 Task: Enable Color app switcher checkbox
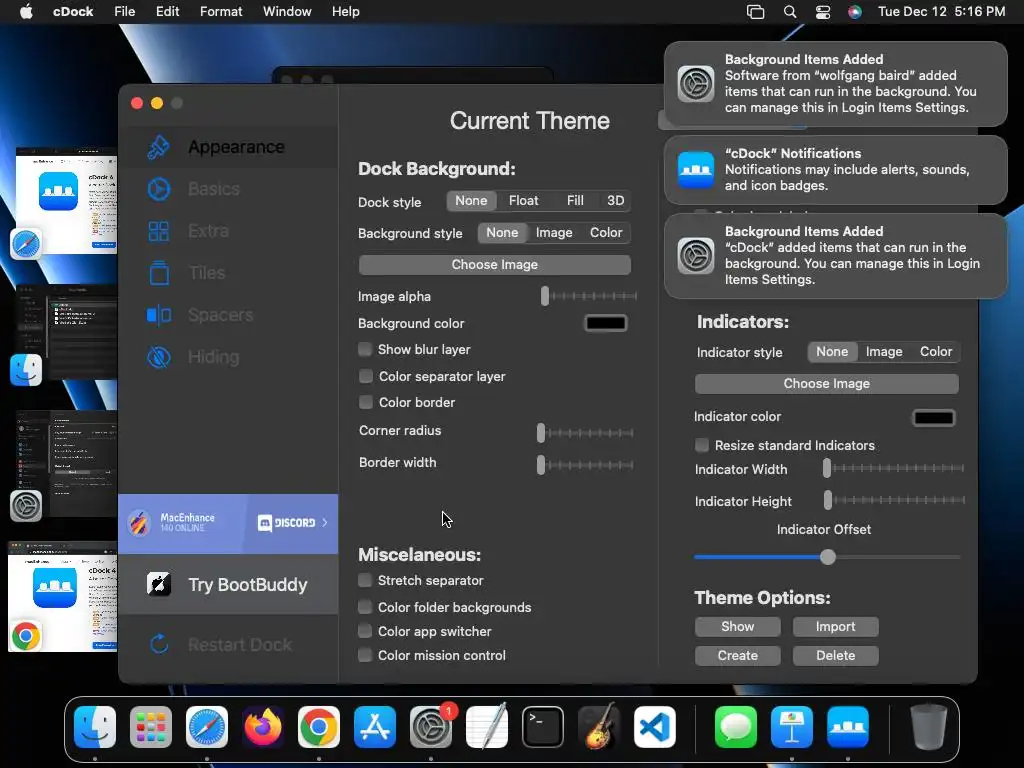click(365, 631)
